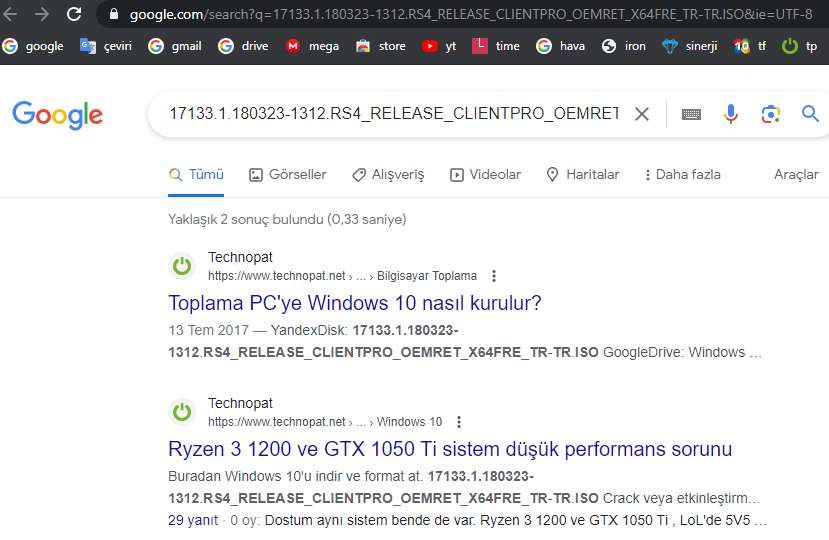
Task: Reload the page with the refresh icon
Action: 74,14
